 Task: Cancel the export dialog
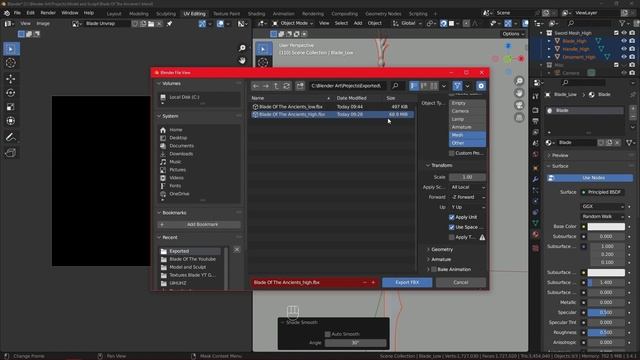[x=460, y=282]
